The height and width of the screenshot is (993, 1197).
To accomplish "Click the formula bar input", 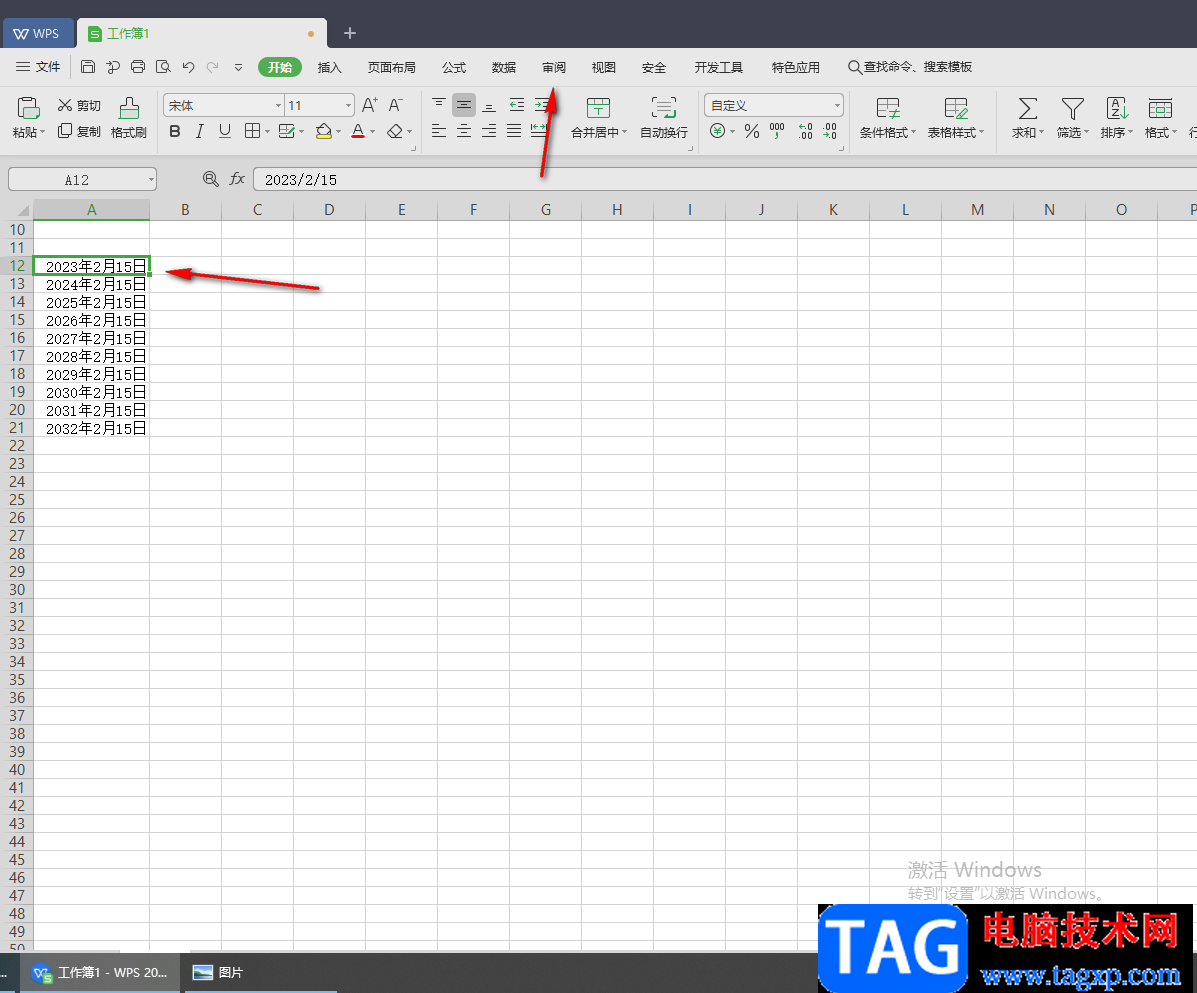I will pyautogui.click(x=724, y=180).
